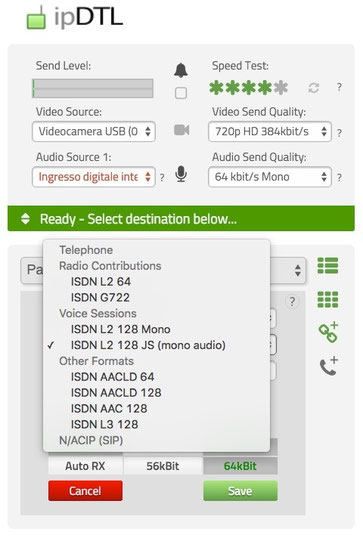Tick the checkbox under the bell

[x=181, y=93]
